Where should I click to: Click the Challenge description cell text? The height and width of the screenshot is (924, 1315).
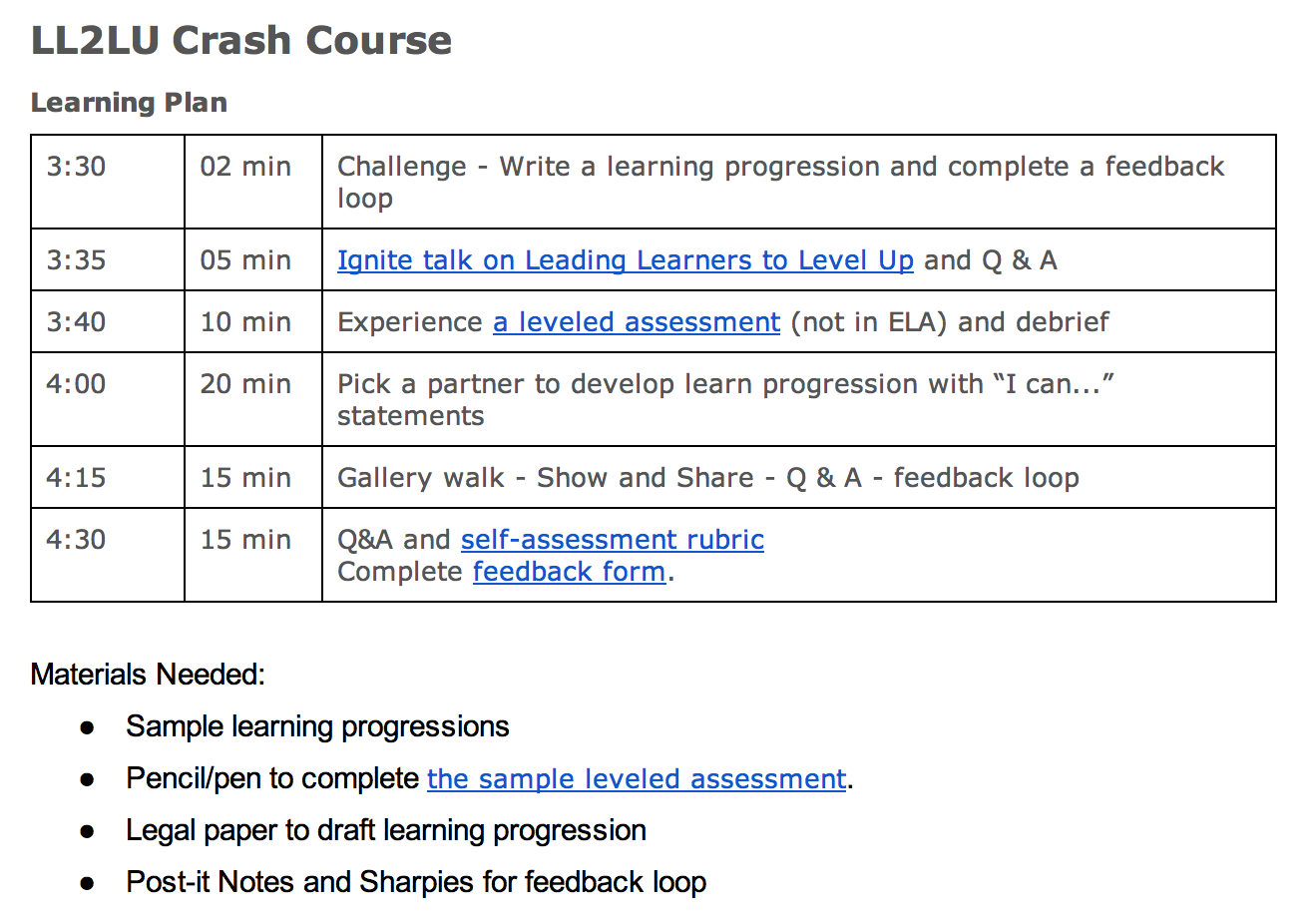click(780, 167)
